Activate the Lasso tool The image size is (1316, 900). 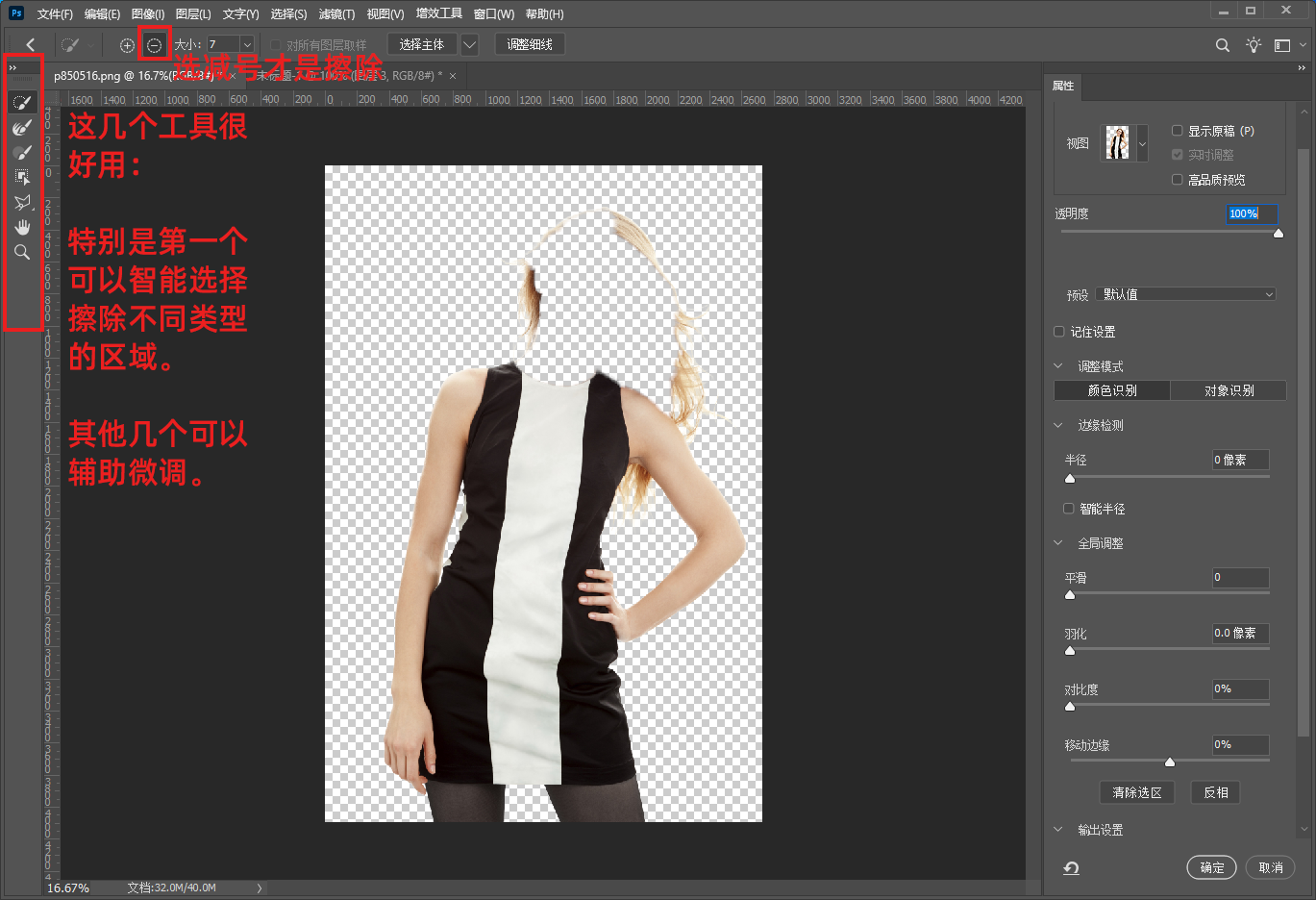click(21, 203)
